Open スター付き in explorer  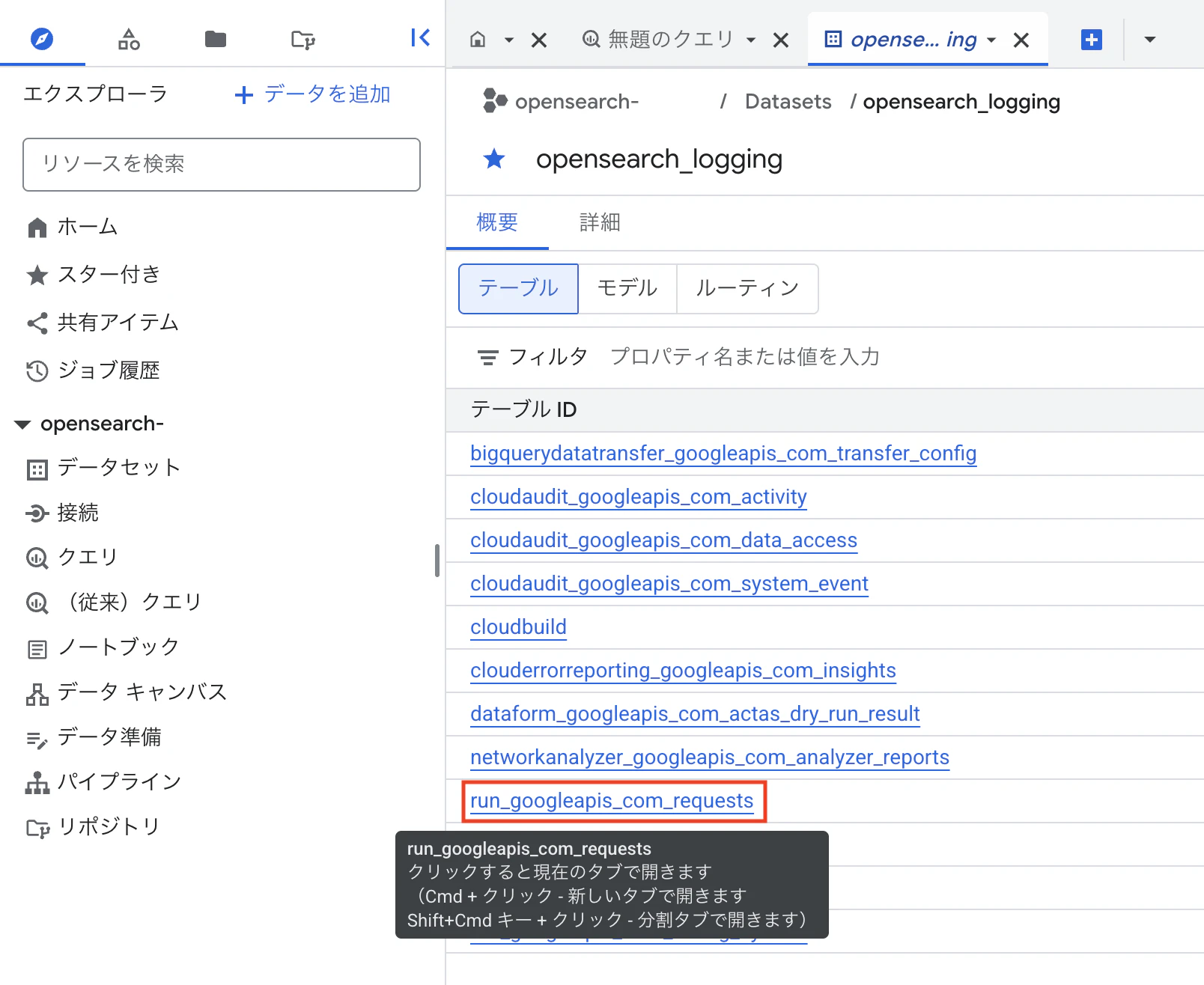(93, 274)
